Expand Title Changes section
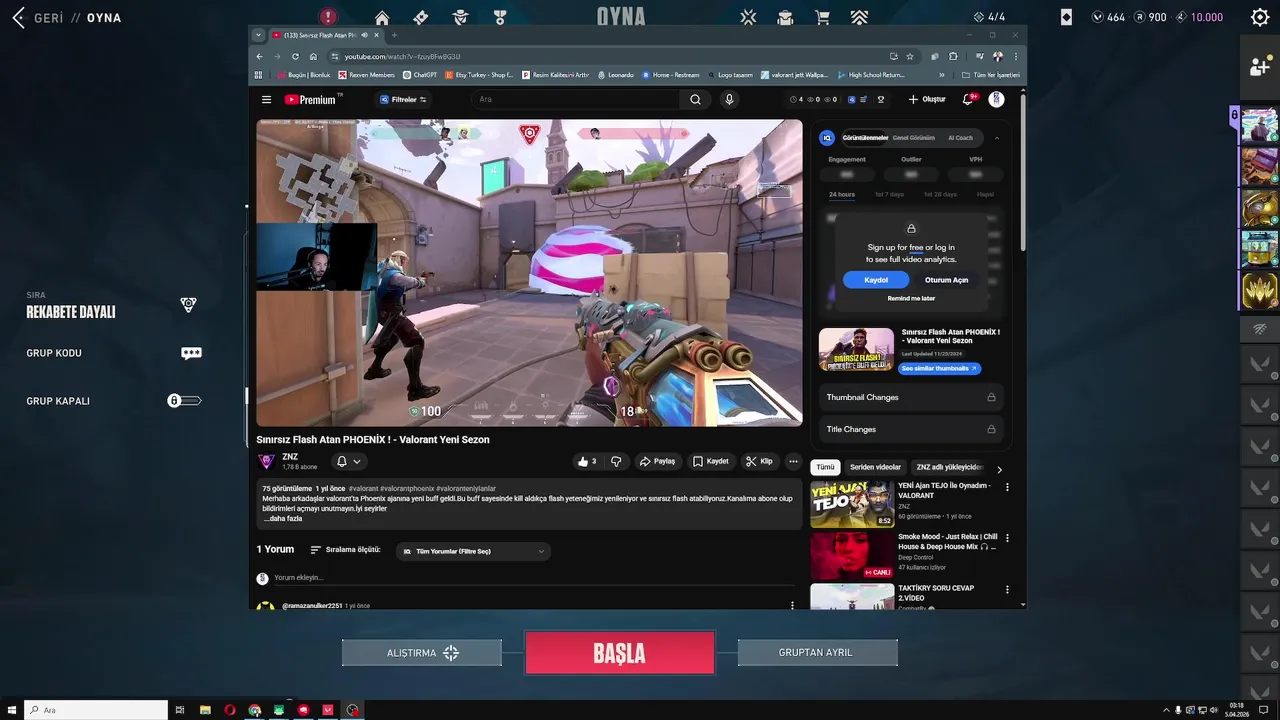 [910, 429]
